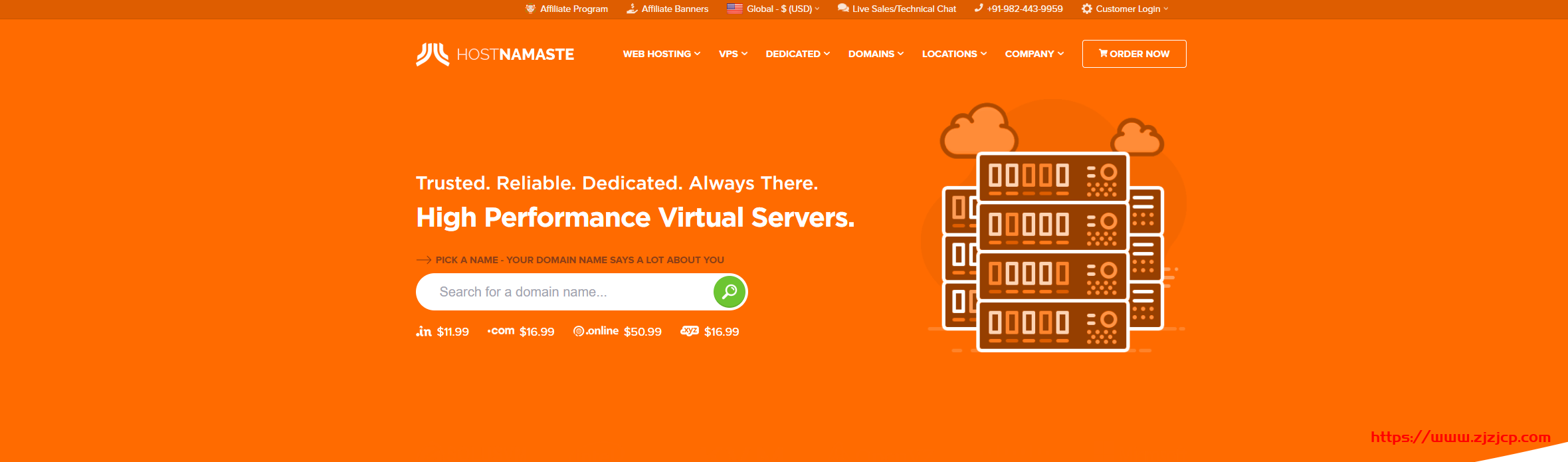Expand the VPS menu chevron
This screenshot has height=462, width=1568.
744,54
